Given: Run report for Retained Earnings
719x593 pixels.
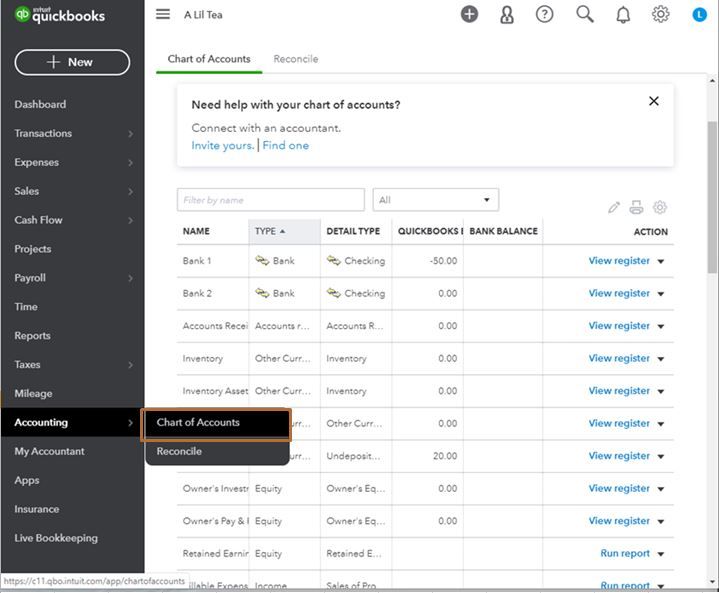Looking at the screenshot, I should click(625, 554).
